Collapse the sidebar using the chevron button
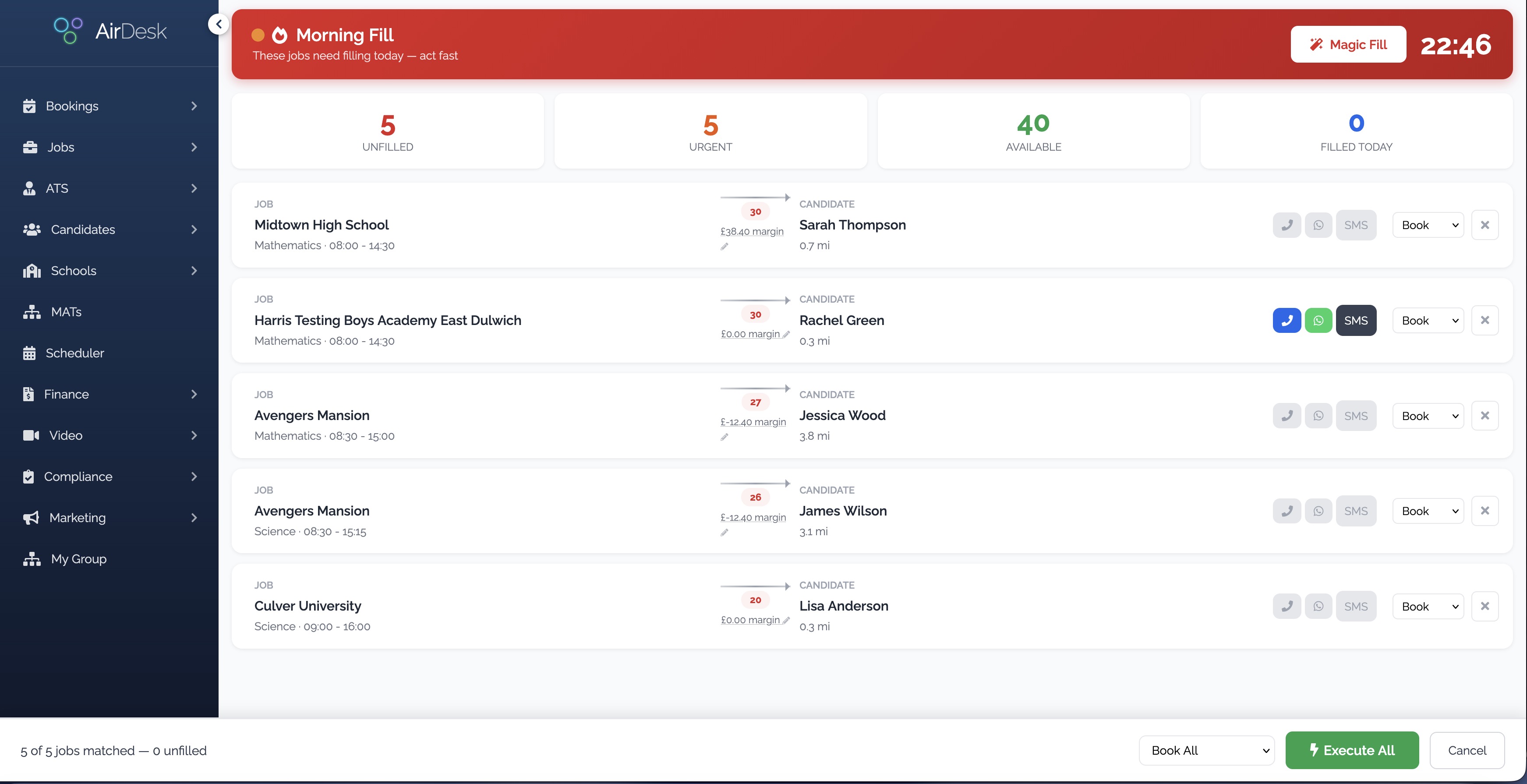Image resolution: width=1527 pixels, height=784 pixels. [218, 24]
